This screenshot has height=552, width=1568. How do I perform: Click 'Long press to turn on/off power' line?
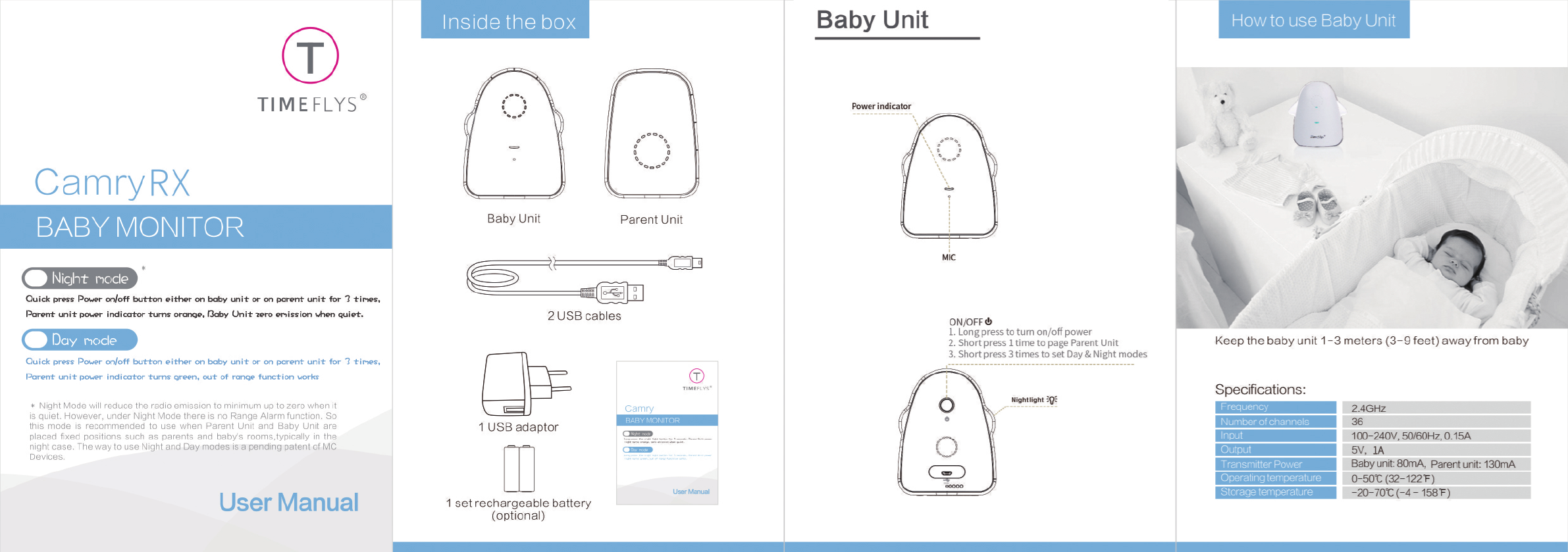tap(1020, 332)
